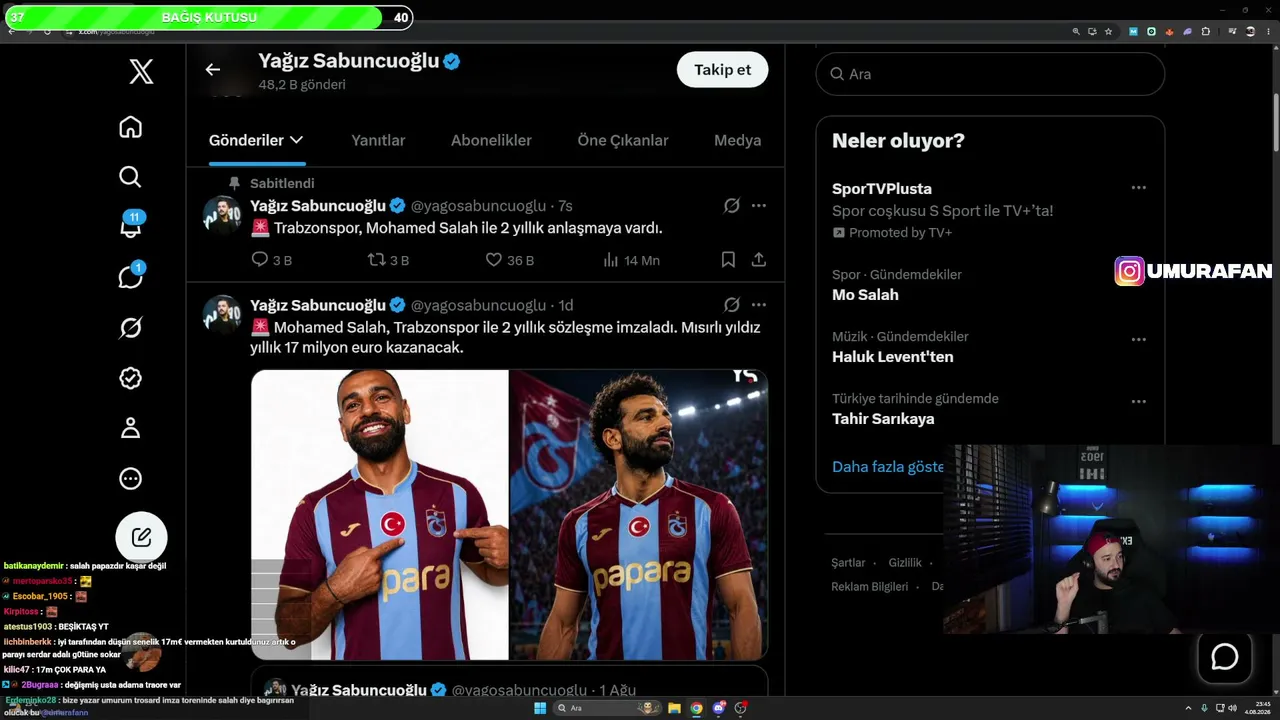Open Discord from the taskbar
The height and width of the screenshot is (720, 1280).
[x=718, y=708]
